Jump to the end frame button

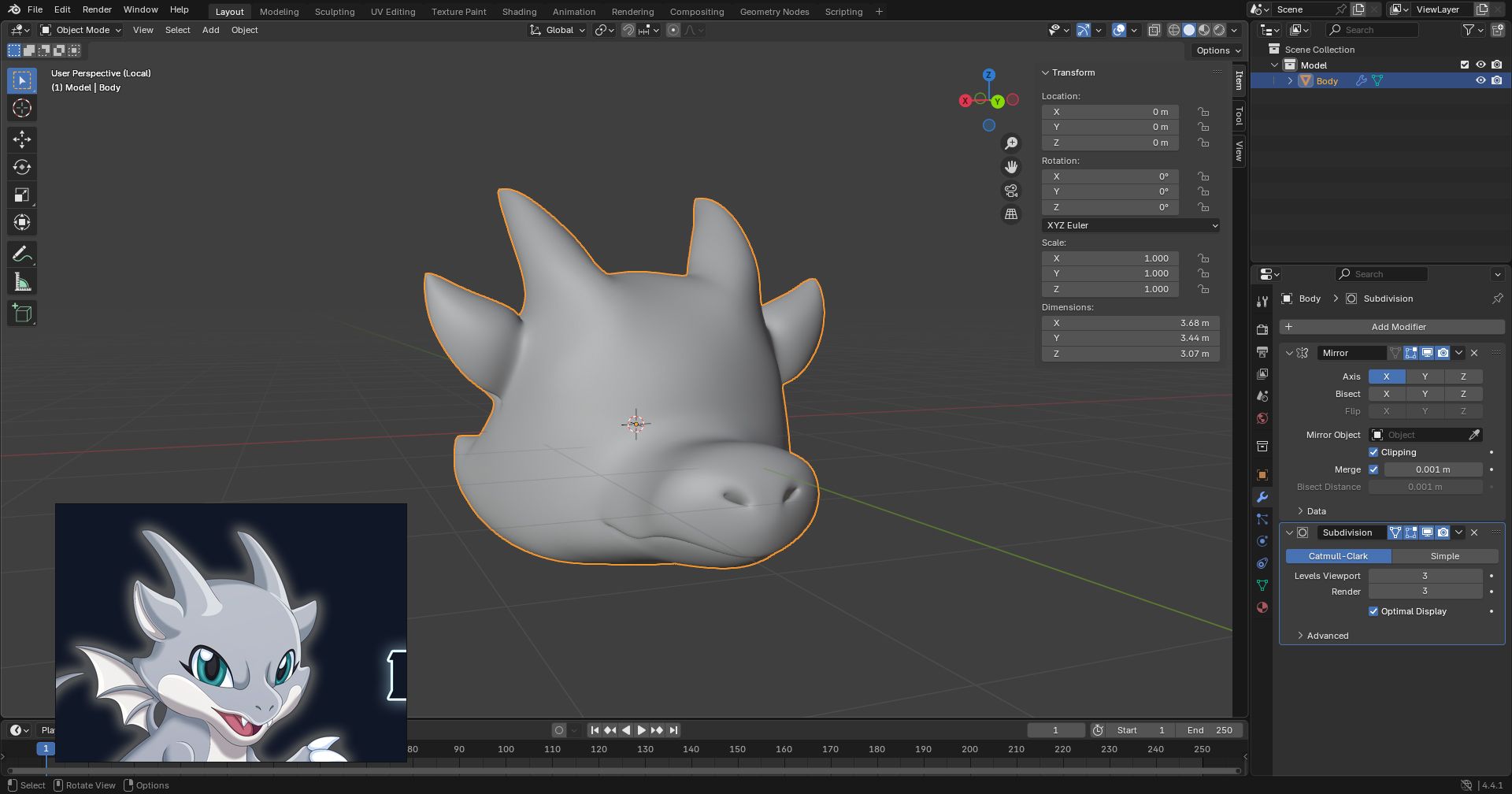[x=673, y=730]
